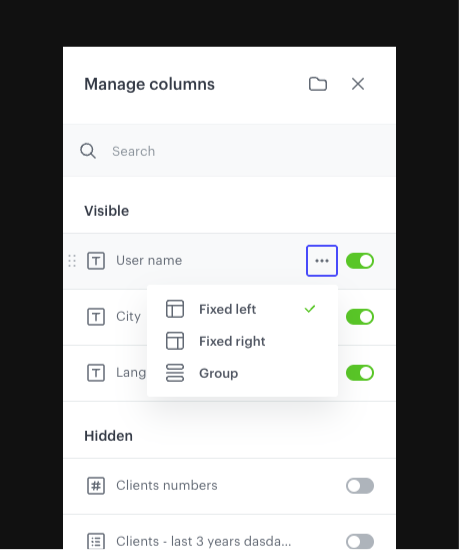The width and height of the screenshot is (459, 550).
Task: Enable the Clients numbers column
Action: (360, 486)
